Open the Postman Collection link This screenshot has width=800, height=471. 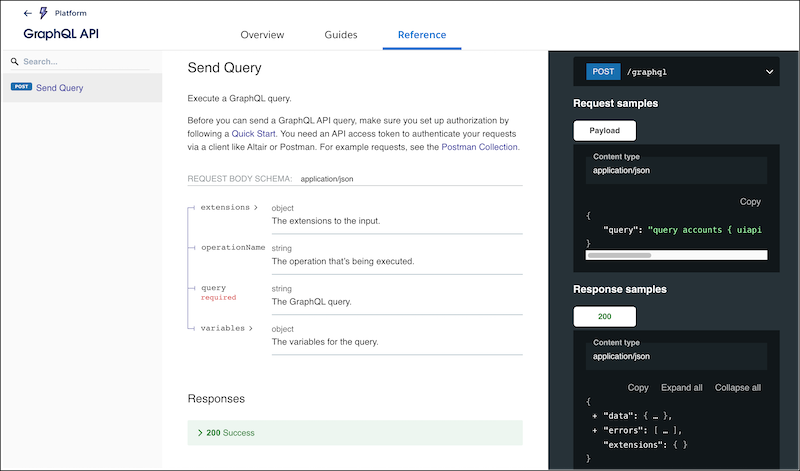(x=480, y=147)
